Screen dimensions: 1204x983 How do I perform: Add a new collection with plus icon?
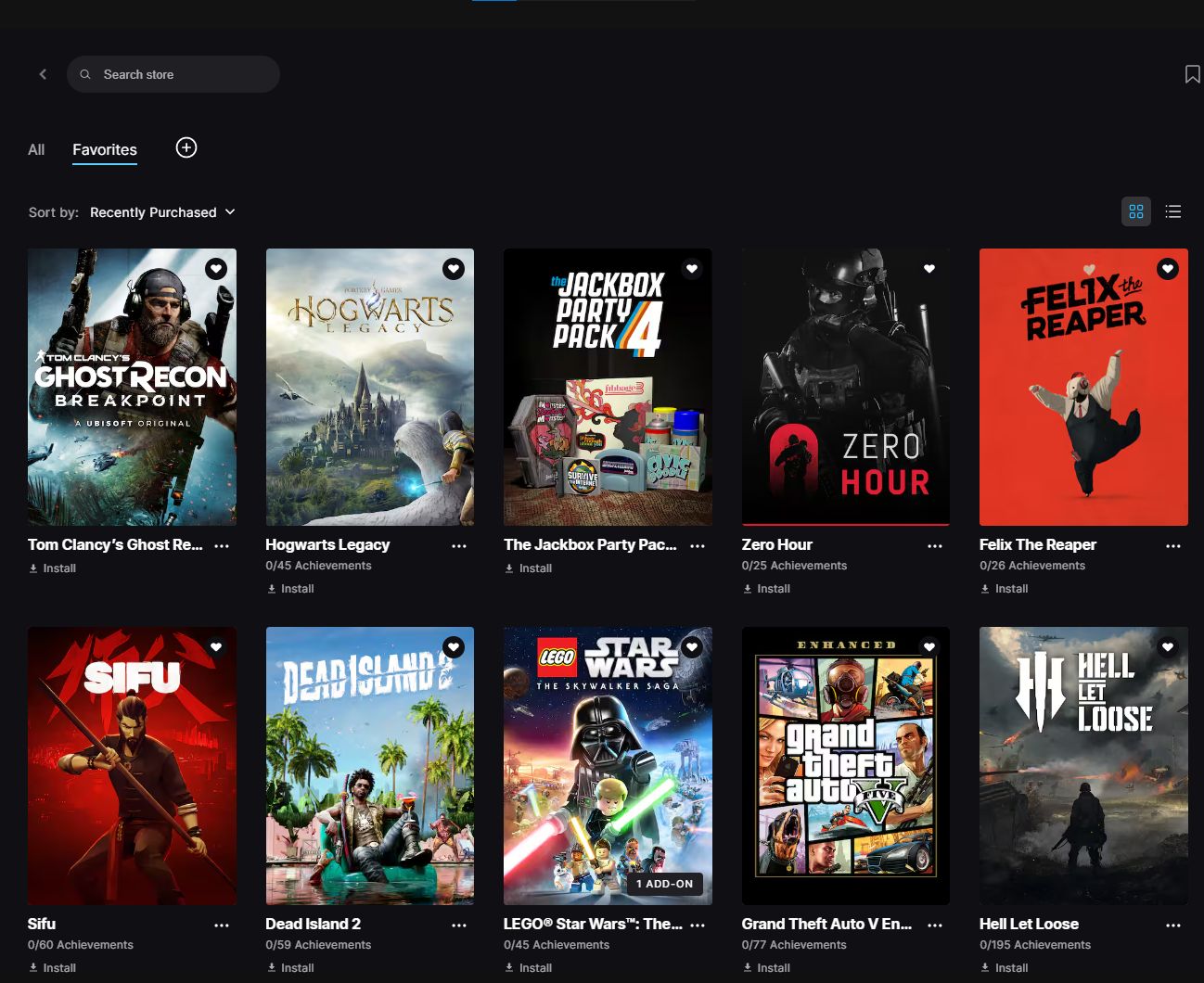[x=186, y=148]
